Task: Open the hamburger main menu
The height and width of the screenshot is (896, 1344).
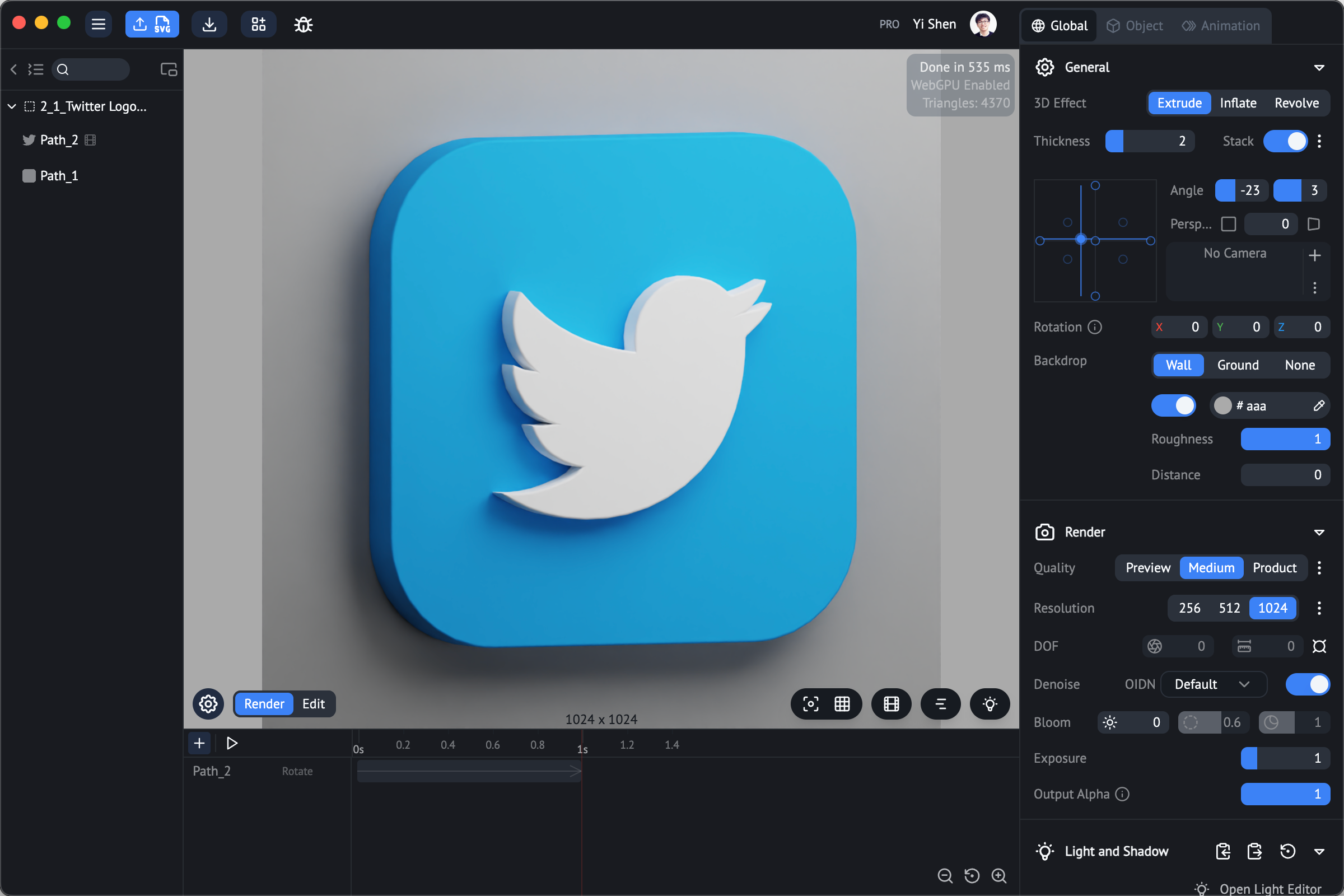Action: (99, 24)
